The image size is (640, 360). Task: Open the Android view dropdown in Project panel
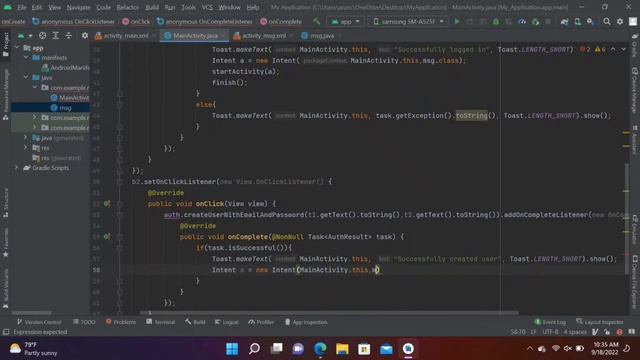click(24, 36)
